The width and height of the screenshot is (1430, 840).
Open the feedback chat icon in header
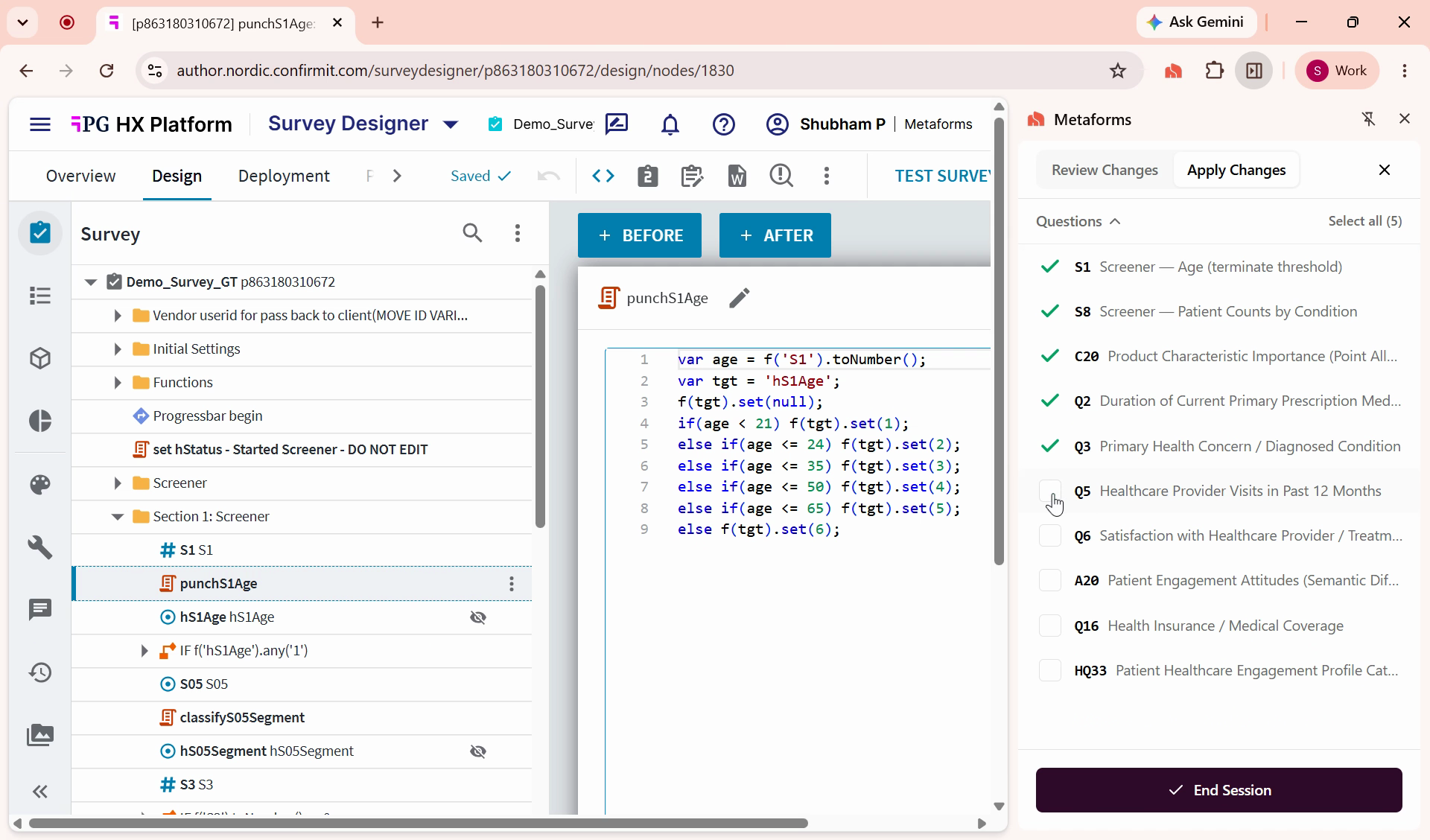coord(617,124)
